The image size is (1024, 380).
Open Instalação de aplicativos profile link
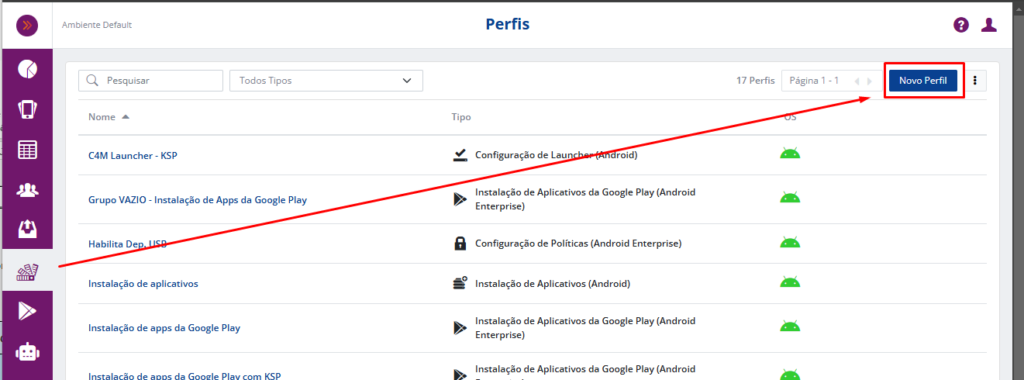143,283
